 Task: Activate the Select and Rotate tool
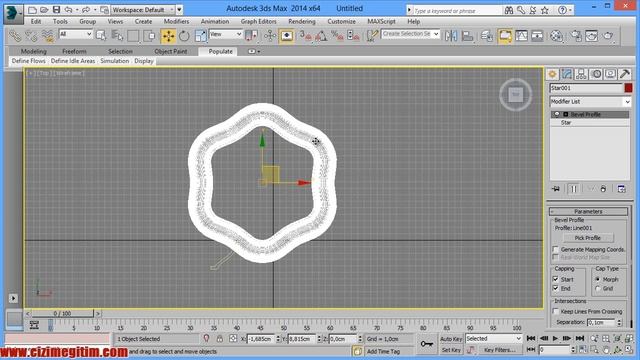[x=184, y=36]
